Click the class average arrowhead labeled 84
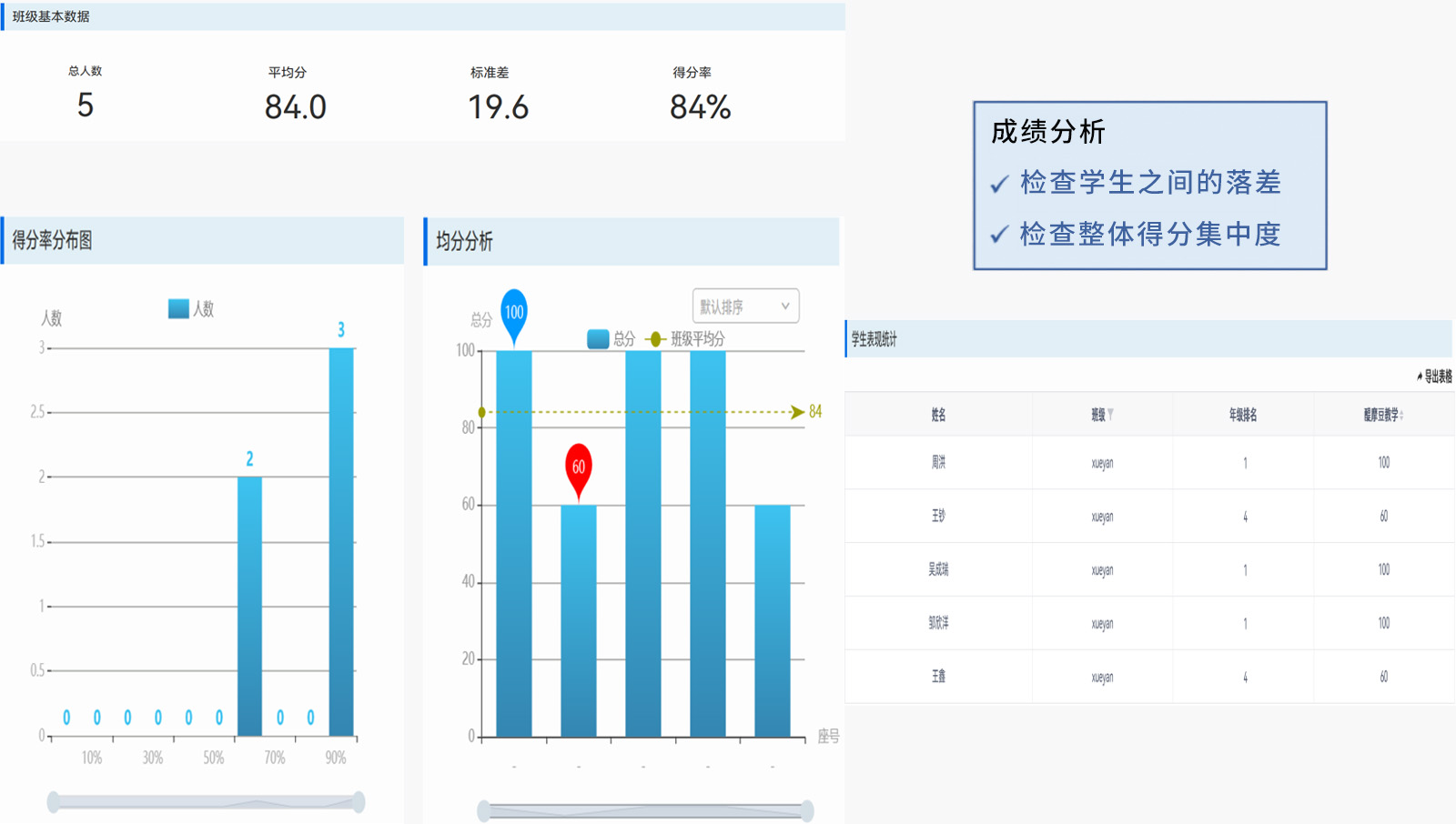Screen dimensions: 1456x824 (798, 412)
